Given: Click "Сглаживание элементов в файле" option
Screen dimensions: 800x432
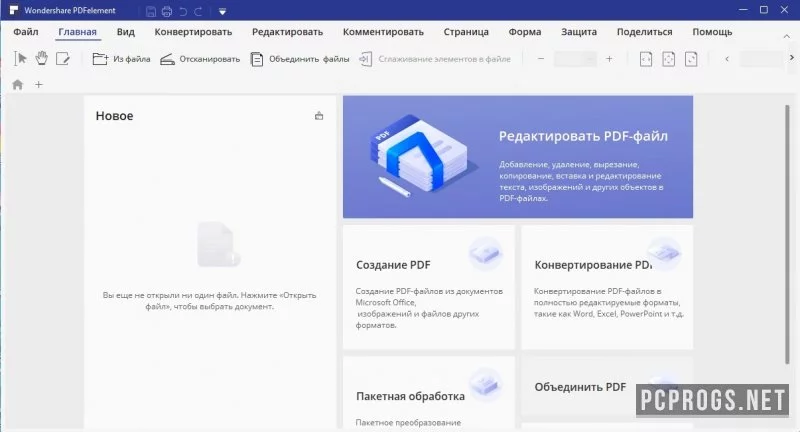Looking at the screenshot, I should (x=435, y=59).
